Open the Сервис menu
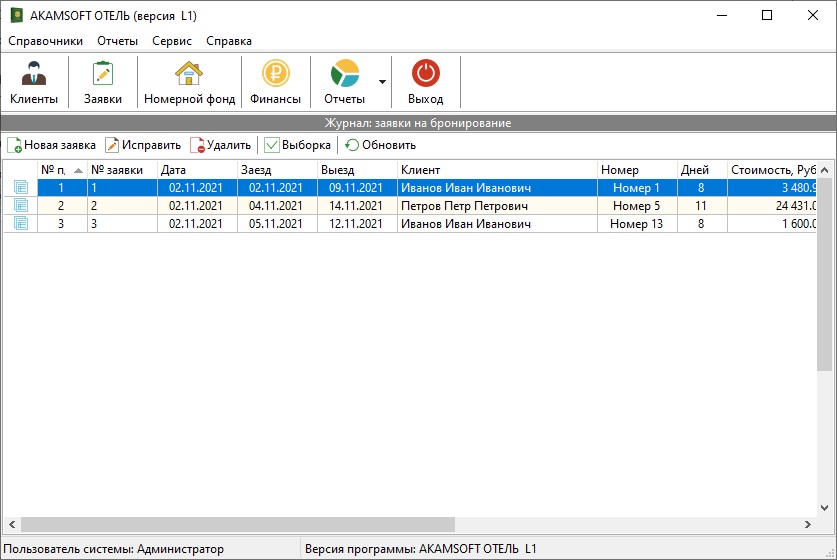Image resolution: width=837 pixels, height=560 pixels. click(172, 41)
